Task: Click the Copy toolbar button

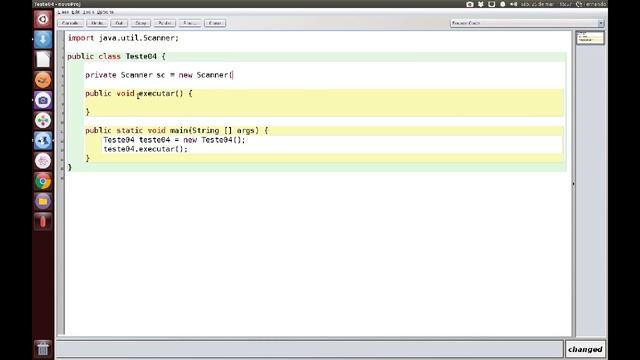Action: pos(141,23)
